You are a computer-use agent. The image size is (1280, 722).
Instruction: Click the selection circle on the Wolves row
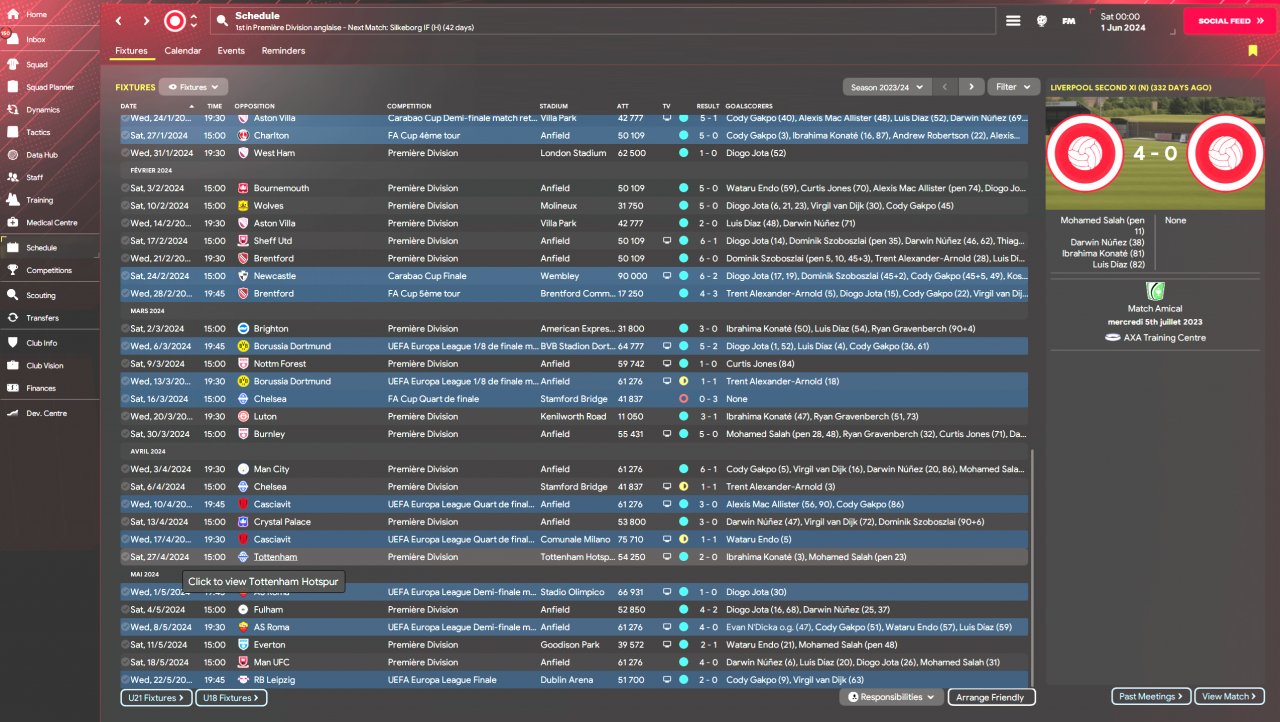click(125, 206)
